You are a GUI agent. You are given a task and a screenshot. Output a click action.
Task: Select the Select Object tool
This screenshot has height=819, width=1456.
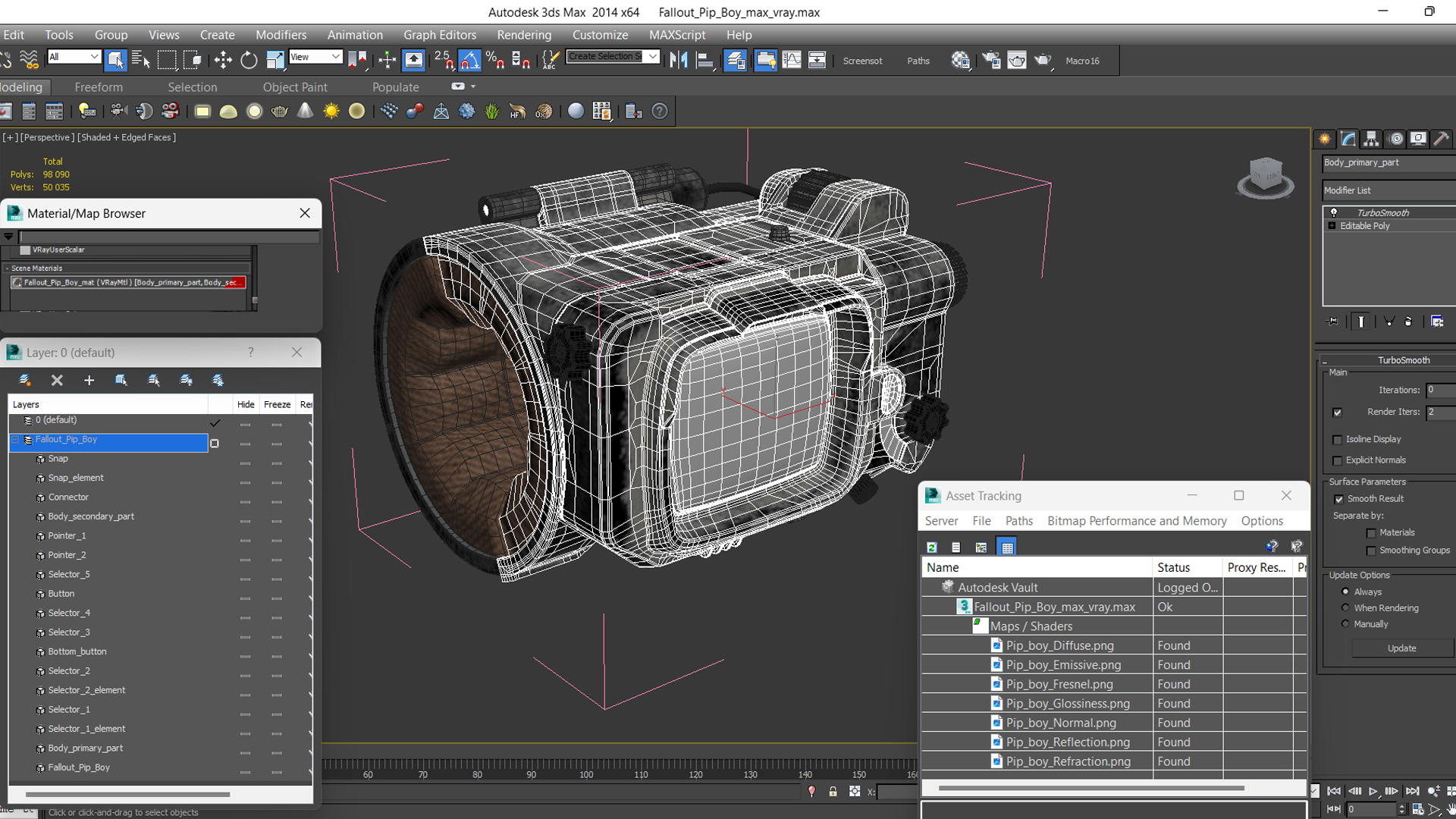(x=115, y=60)
